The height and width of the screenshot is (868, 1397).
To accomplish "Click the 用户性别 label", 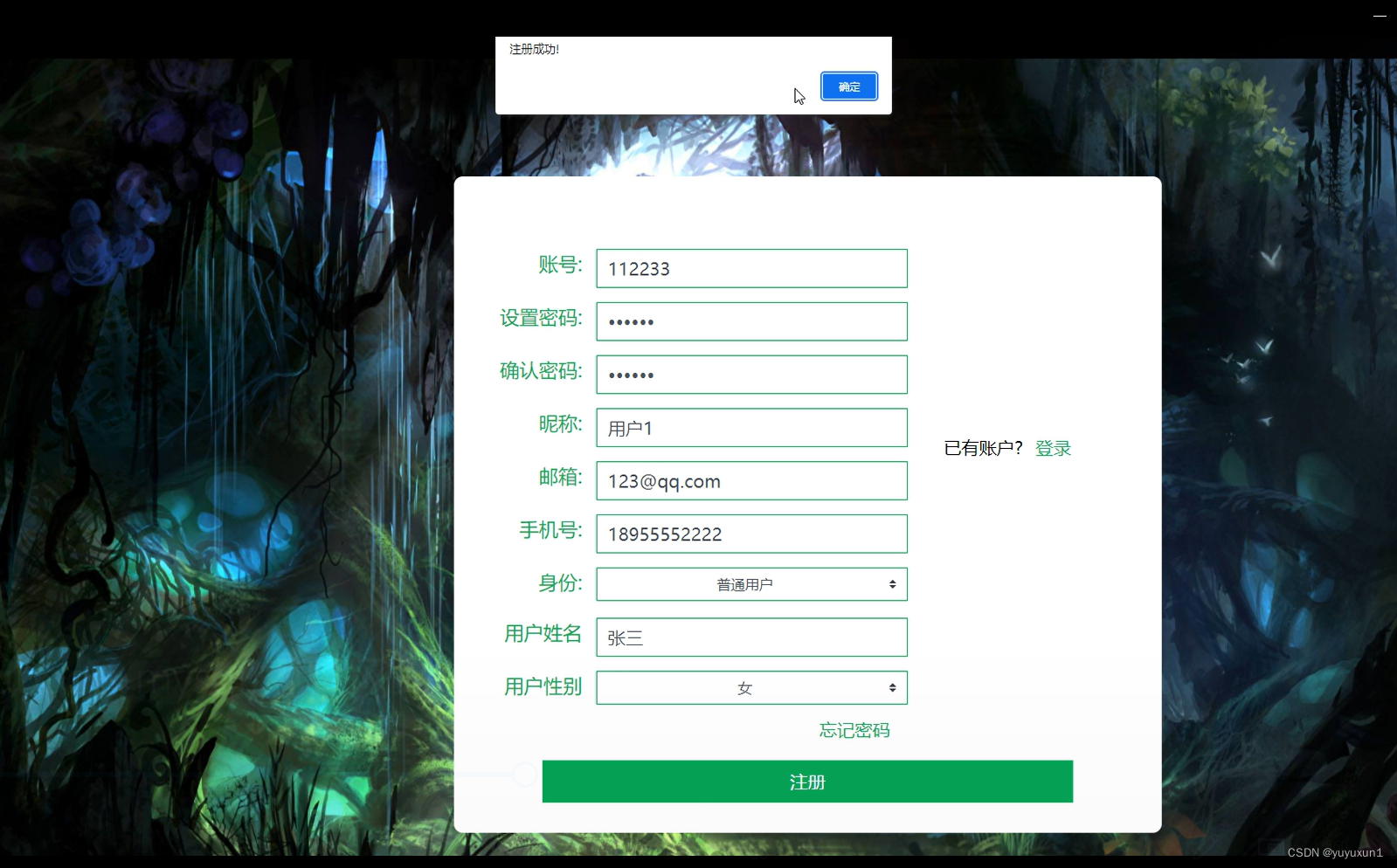I will click(x=543, y=687).
